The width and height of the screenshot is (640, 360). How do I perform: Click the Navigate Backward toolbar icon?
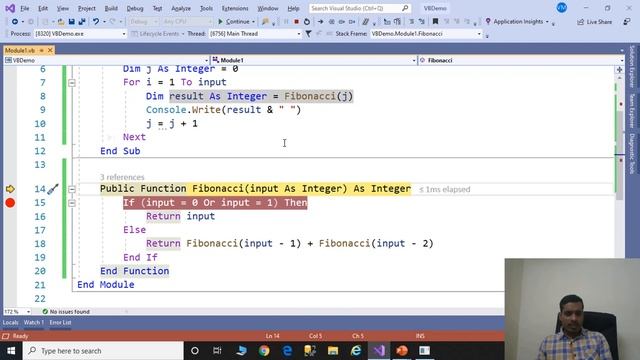pos(15,22)
